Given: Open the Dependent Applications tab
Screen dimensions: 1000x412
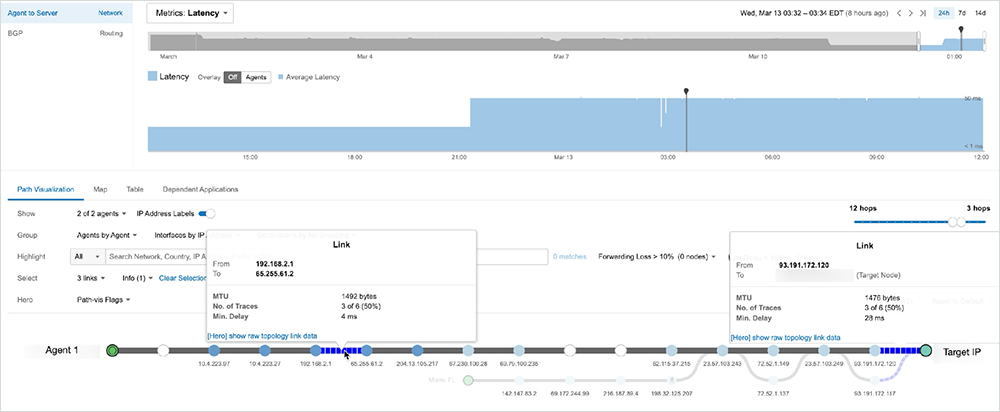Looking at the screenshot, I should (200, 188).
